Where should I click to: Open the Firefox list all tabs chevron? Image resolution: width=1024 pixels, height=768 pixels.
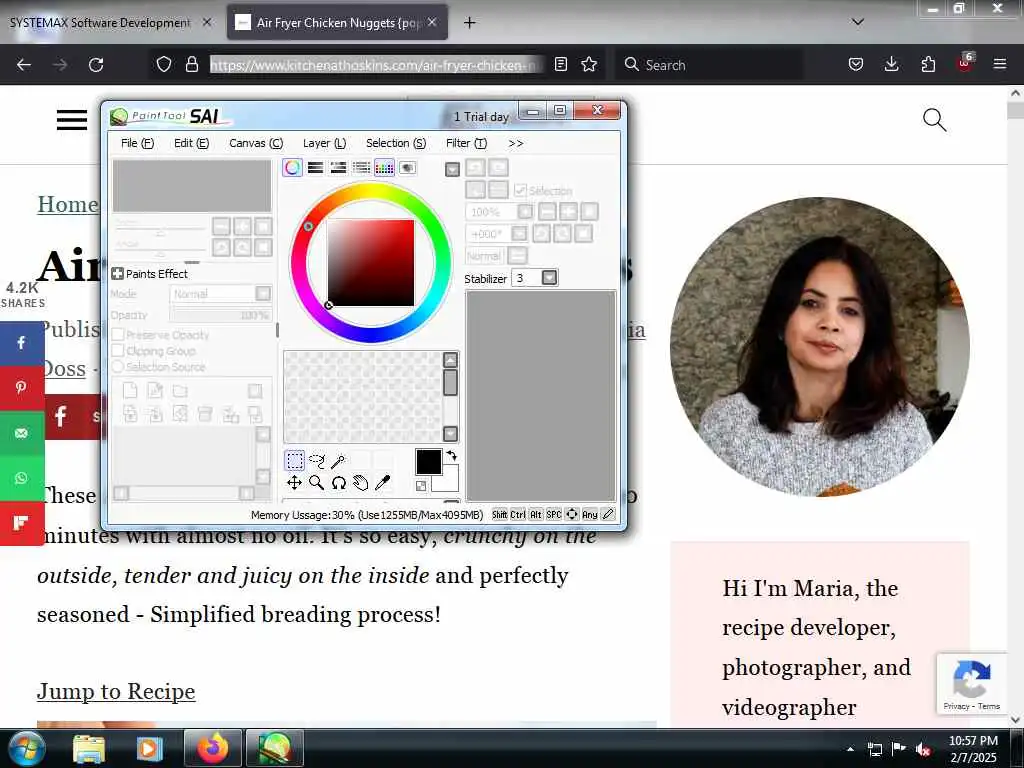(858, 22)
